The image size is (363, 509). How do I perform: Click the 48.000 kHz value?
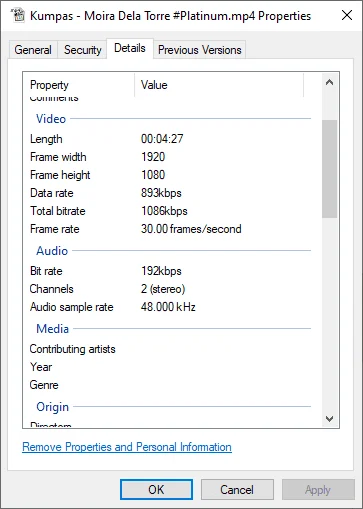click(x=168, y=307)
